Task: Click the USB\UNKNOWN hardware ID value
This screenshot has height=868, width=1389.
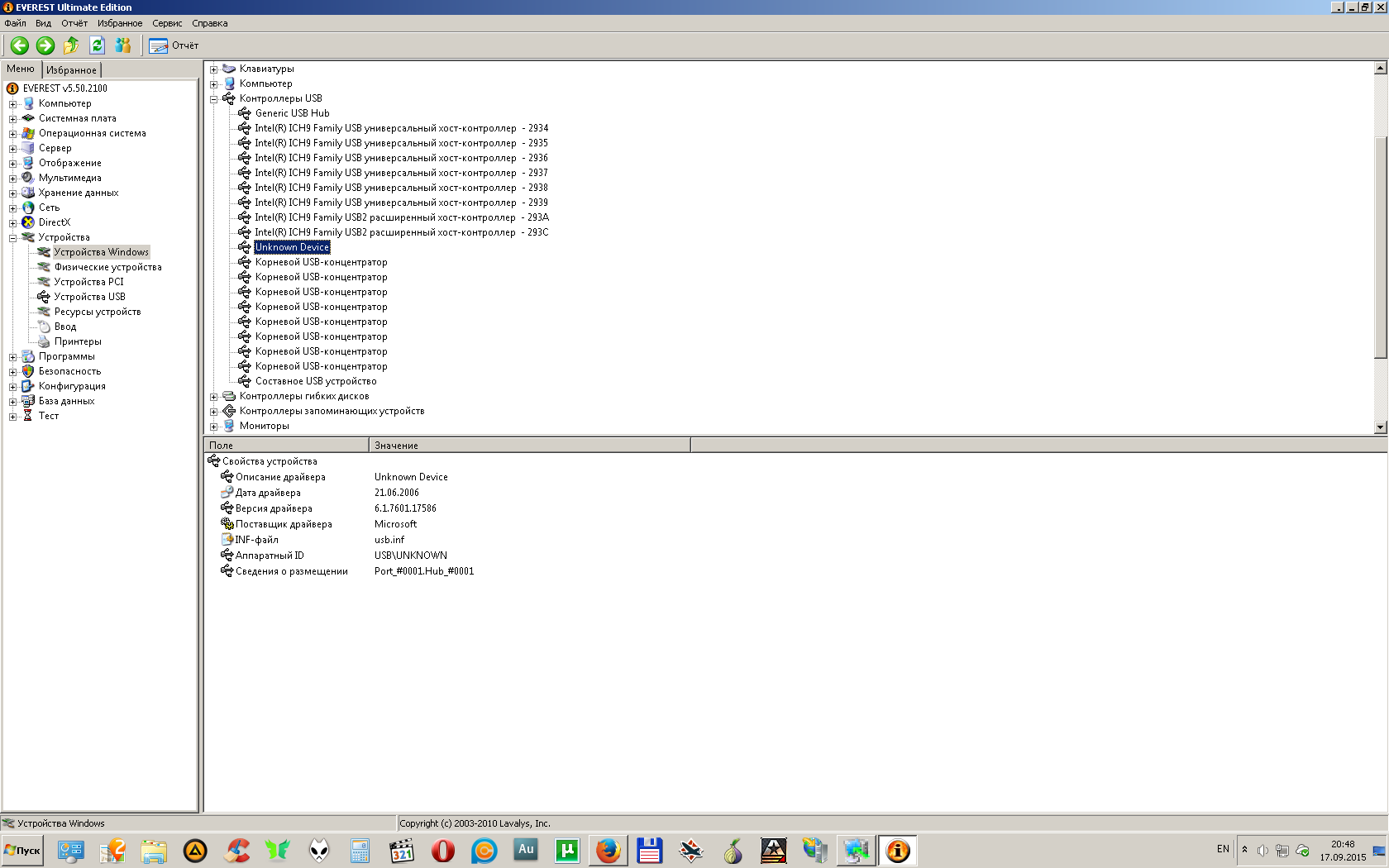Action: coord(411,556)
